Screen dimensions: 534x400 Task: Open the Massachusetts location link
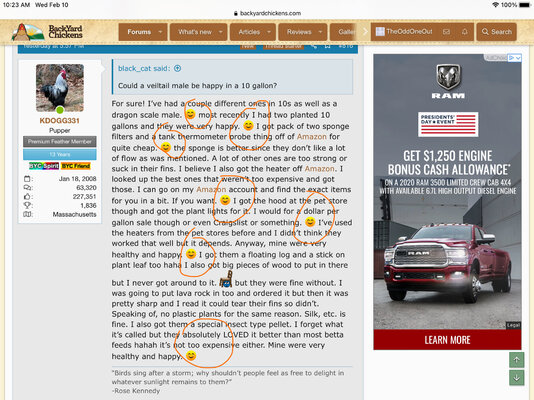pos(75,214)
